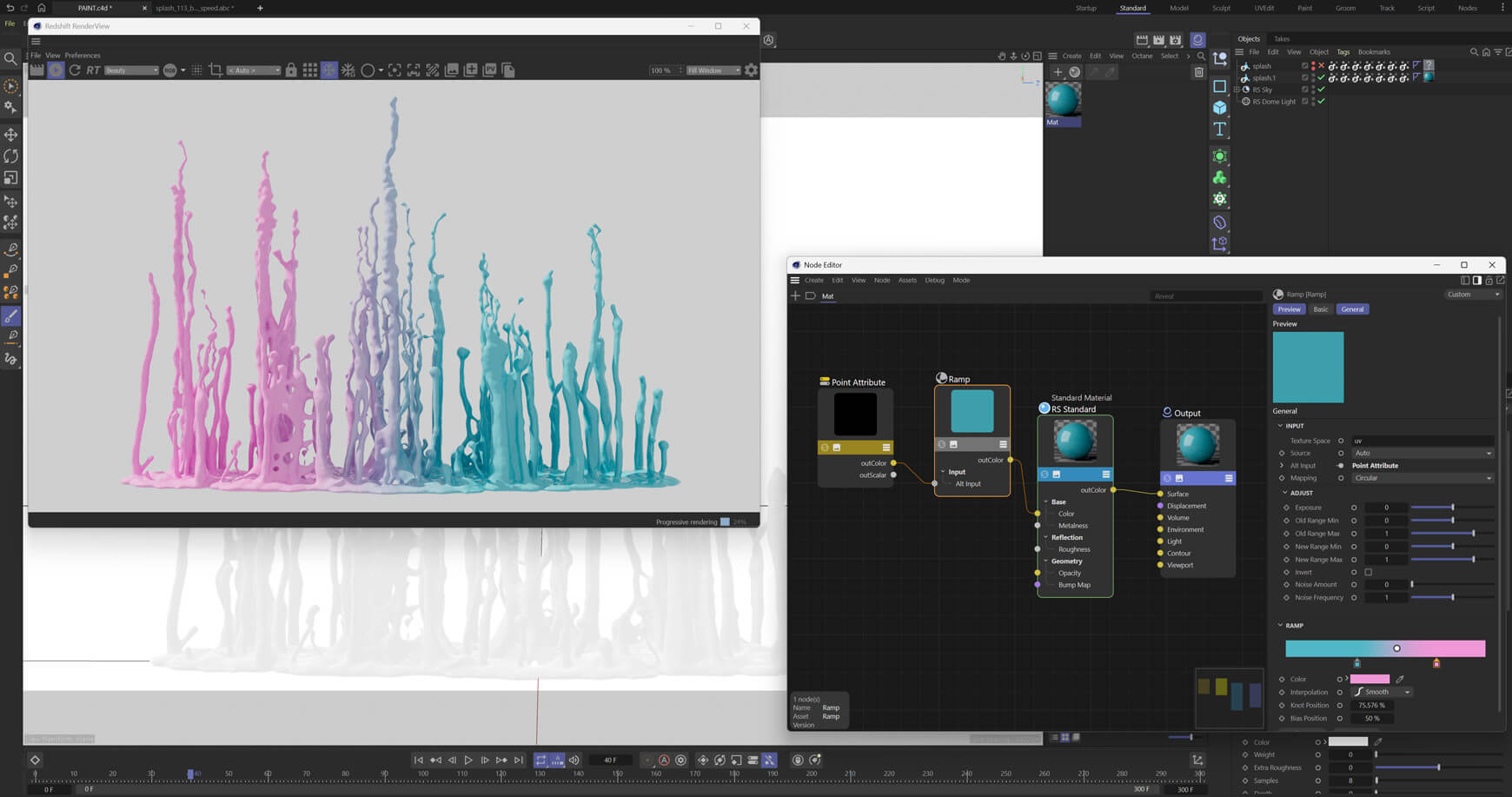Screen dimensions: 1512x797
Task: Add new material with plus icon
Action: click(1058, 72)
